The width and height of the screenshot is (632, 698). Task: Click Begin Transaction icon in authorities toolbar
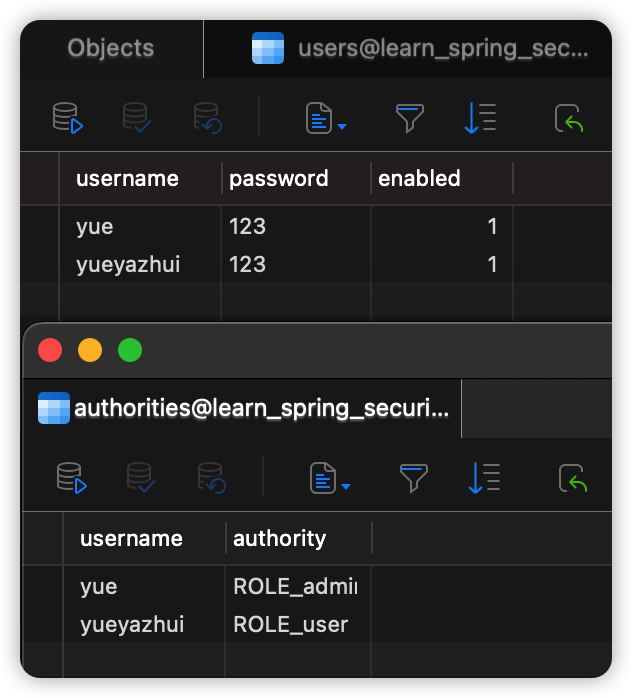[72, 478]
